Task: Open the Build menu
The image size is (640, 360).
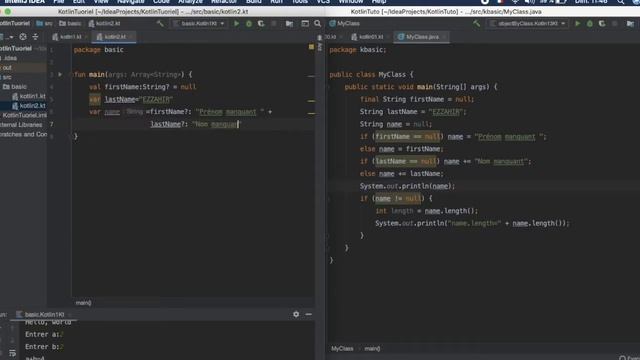Action: (x=253, y=2)
